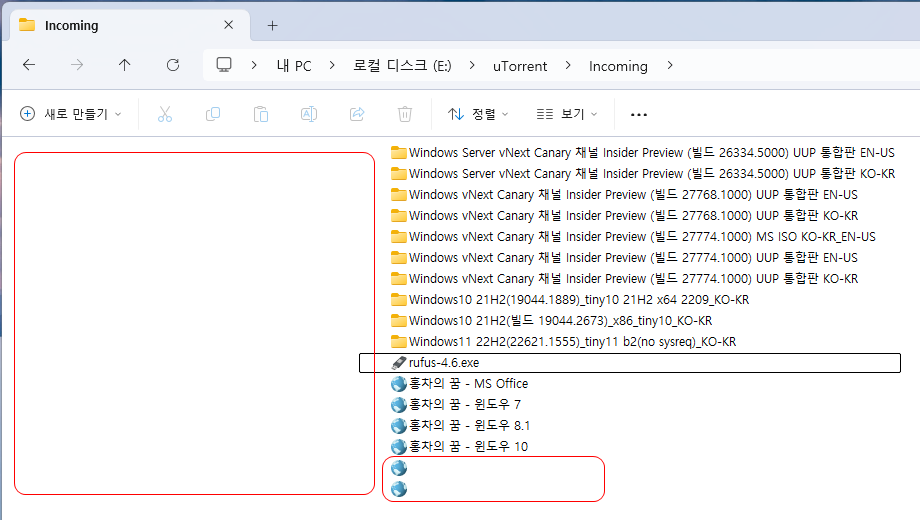Navigate to uTorrent breadcrumb
Viewport: 920px width, 520px height.
(x=520, y=66)
